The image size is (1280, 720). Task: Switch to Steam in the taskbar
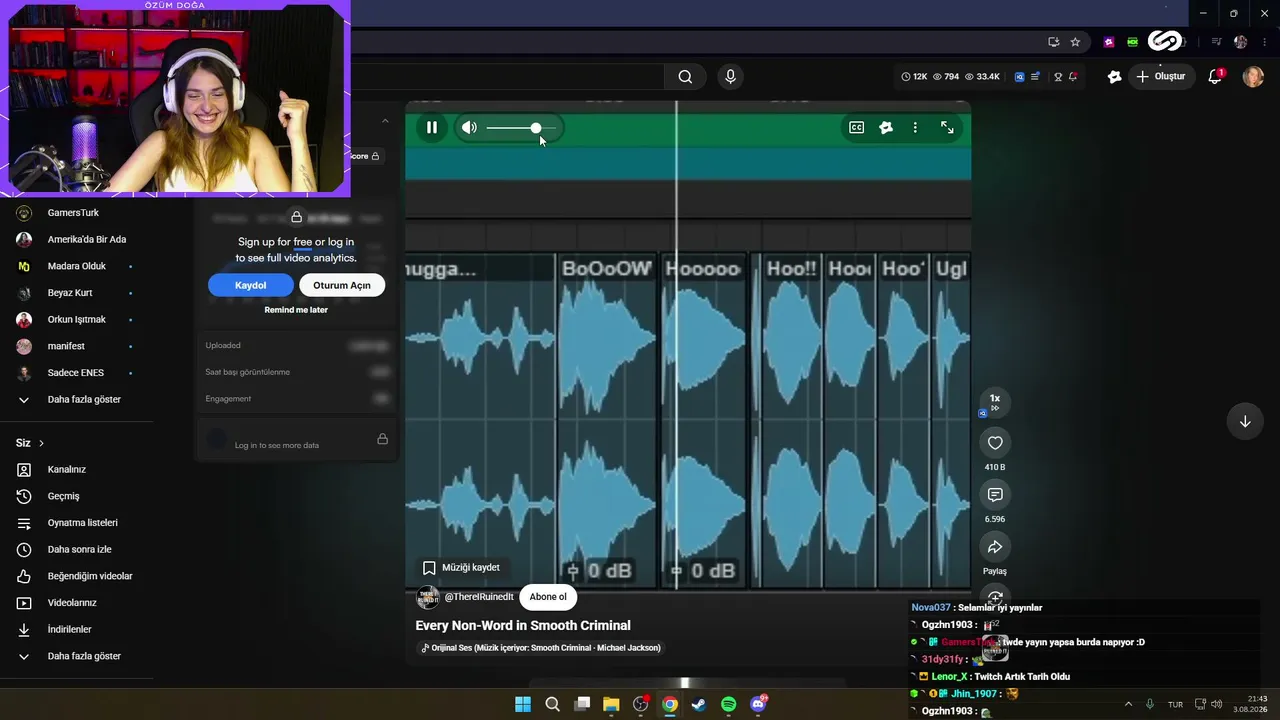[699, 704]
